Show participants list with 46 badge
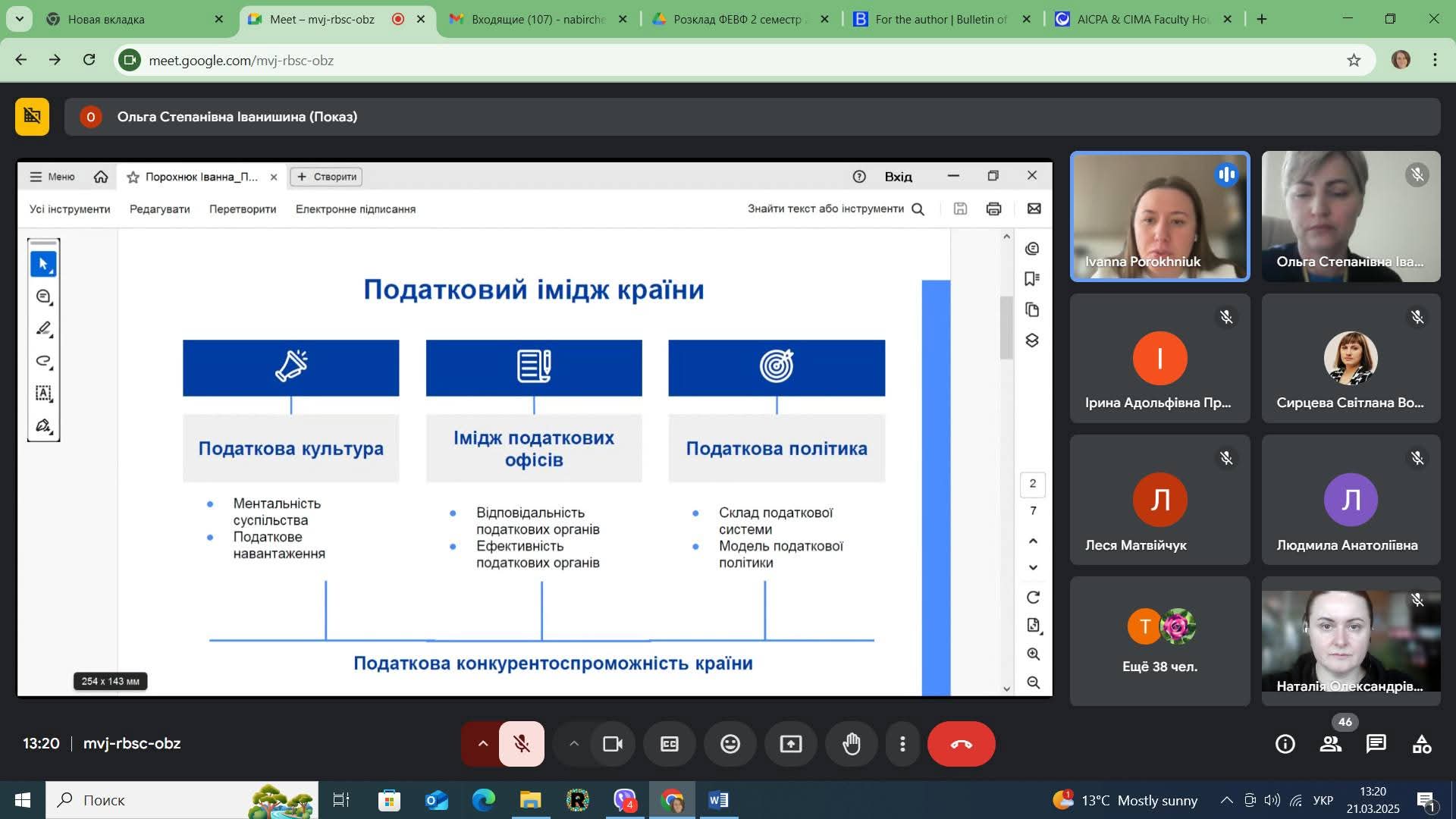Screen dimensions: 1456x819 pos(1331,744)
